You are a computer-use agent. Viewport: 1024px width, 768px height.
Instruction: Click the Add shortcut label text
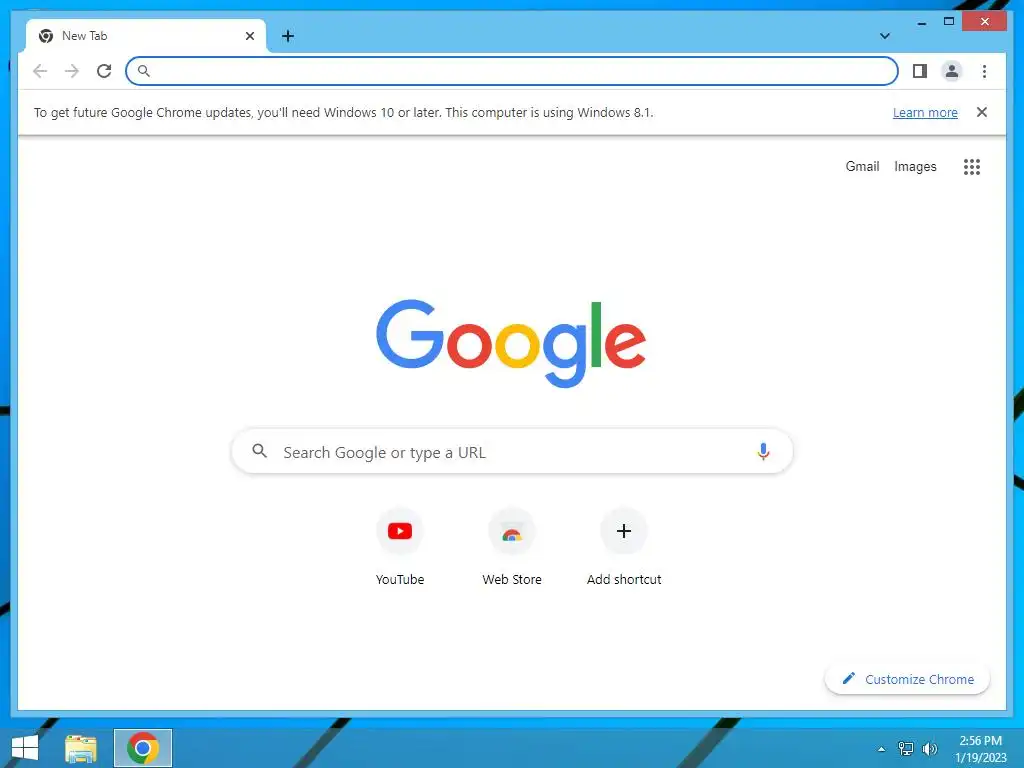(x=624, y=579)
